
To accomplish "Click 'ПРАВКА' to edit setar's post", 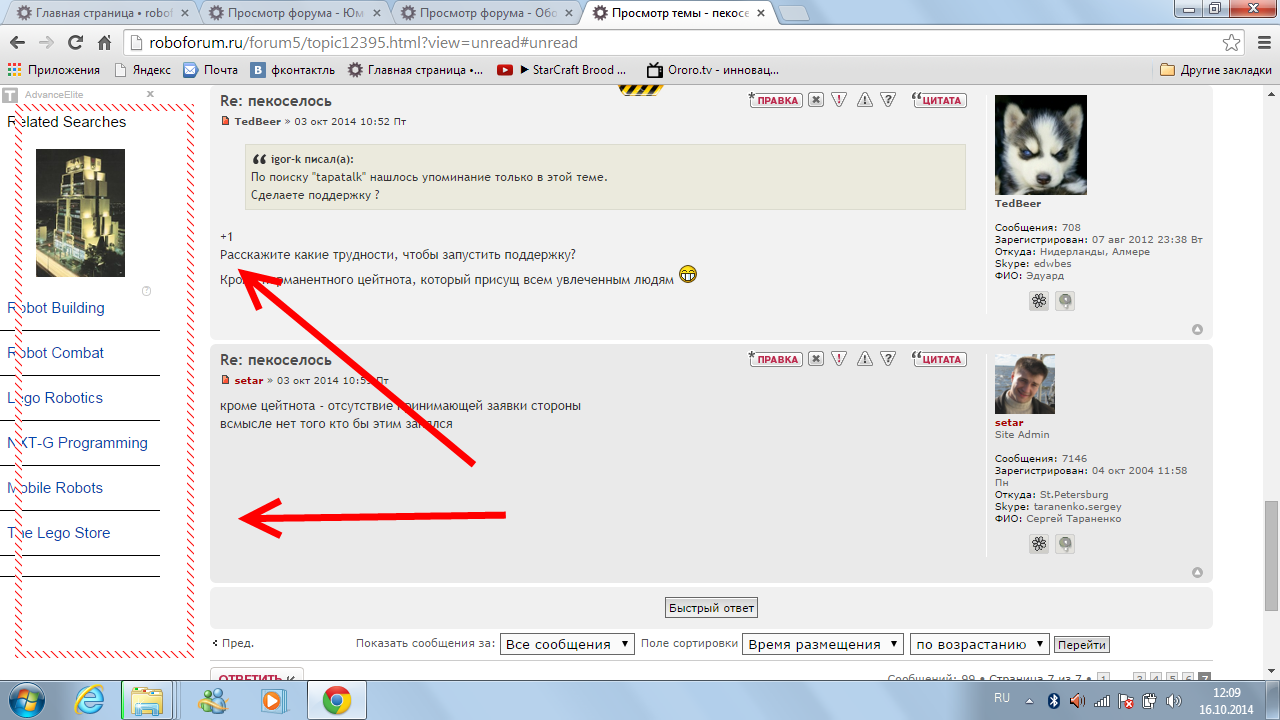I will (x=776, y=359).
